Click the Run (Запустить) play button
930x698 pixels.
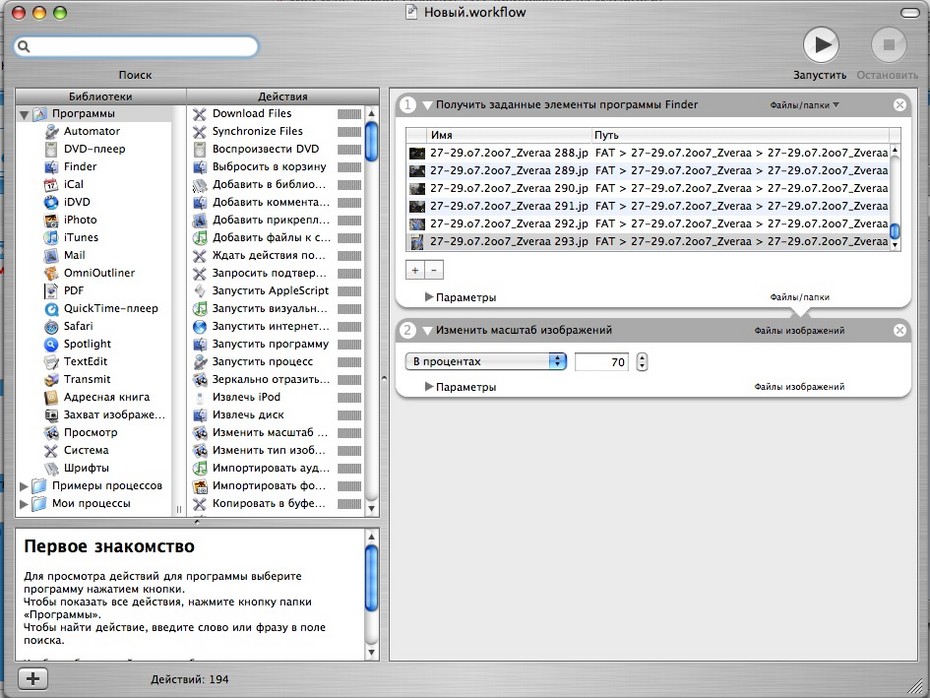point(820,44)
